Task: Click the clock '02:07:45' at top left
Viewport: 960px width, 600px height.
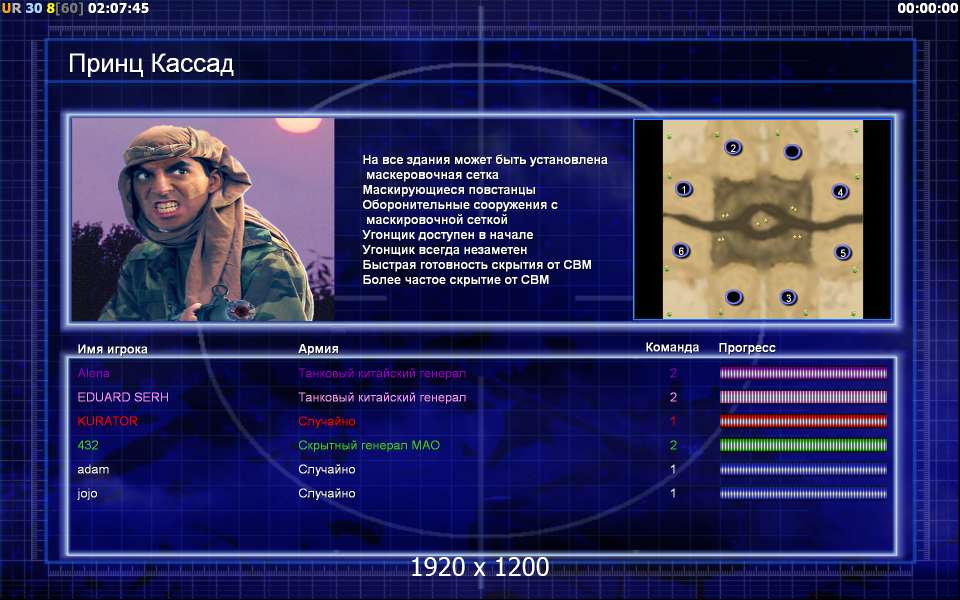Action: 118,8
